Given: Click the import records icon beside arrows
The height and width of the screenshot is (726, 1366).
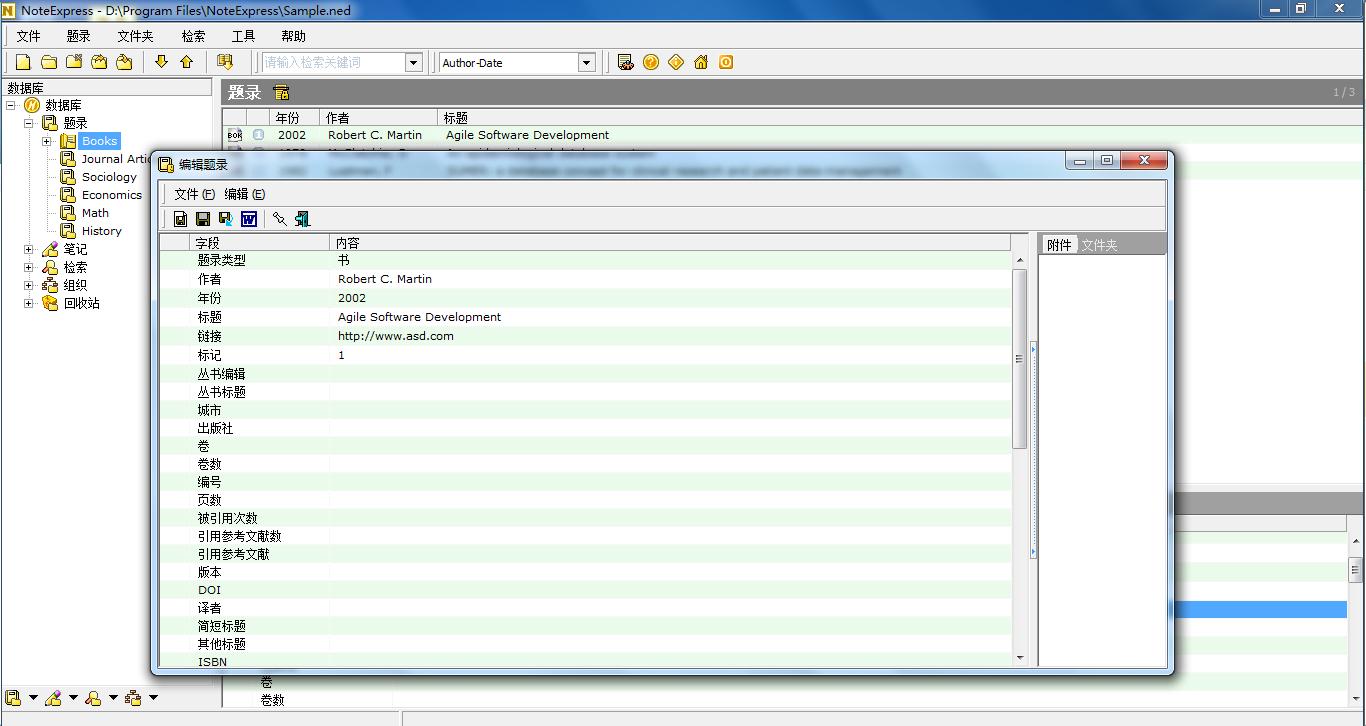Looking at the screenshot, I should coord(225,62).
